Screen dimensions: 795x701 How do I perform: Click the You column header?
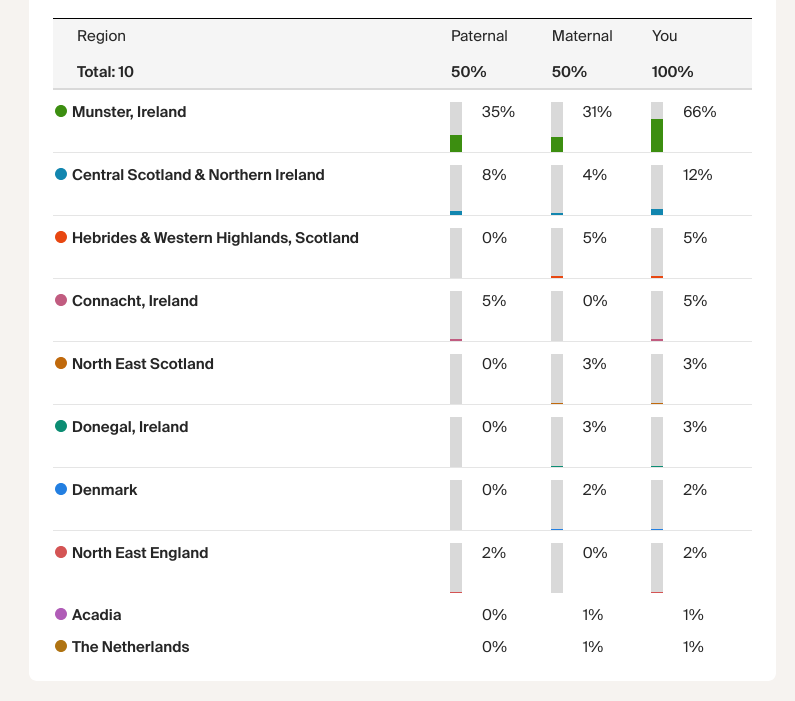(665, 36)
